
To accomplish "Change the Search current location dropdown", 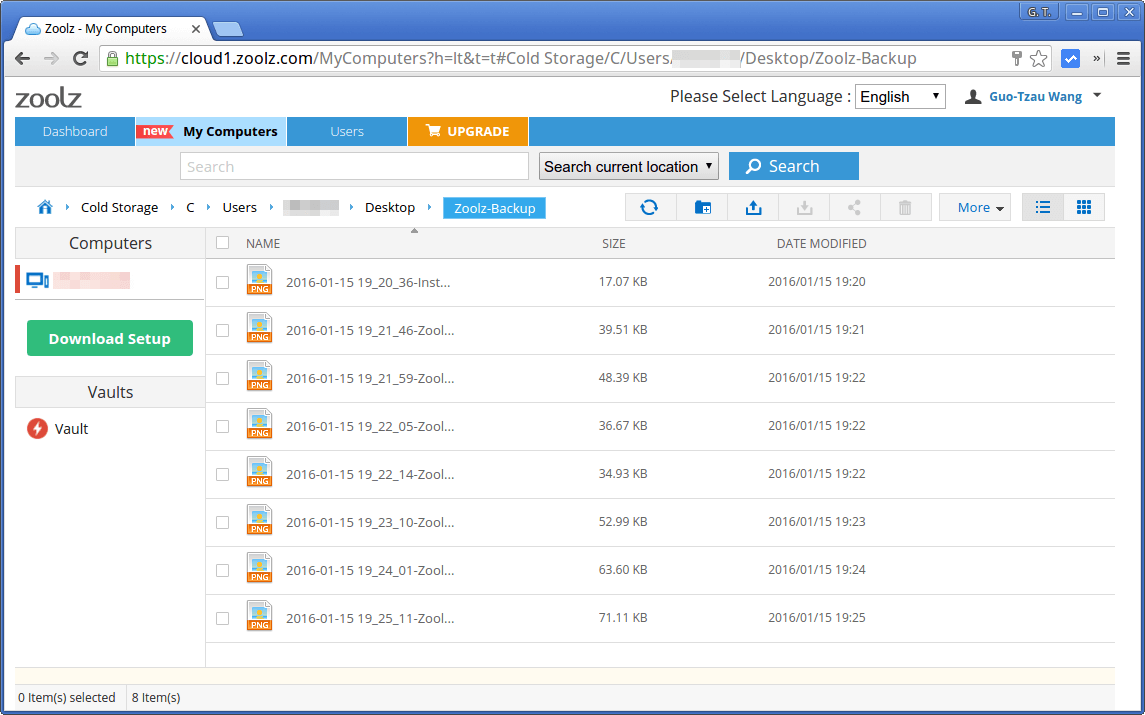I will coord(628,166).
